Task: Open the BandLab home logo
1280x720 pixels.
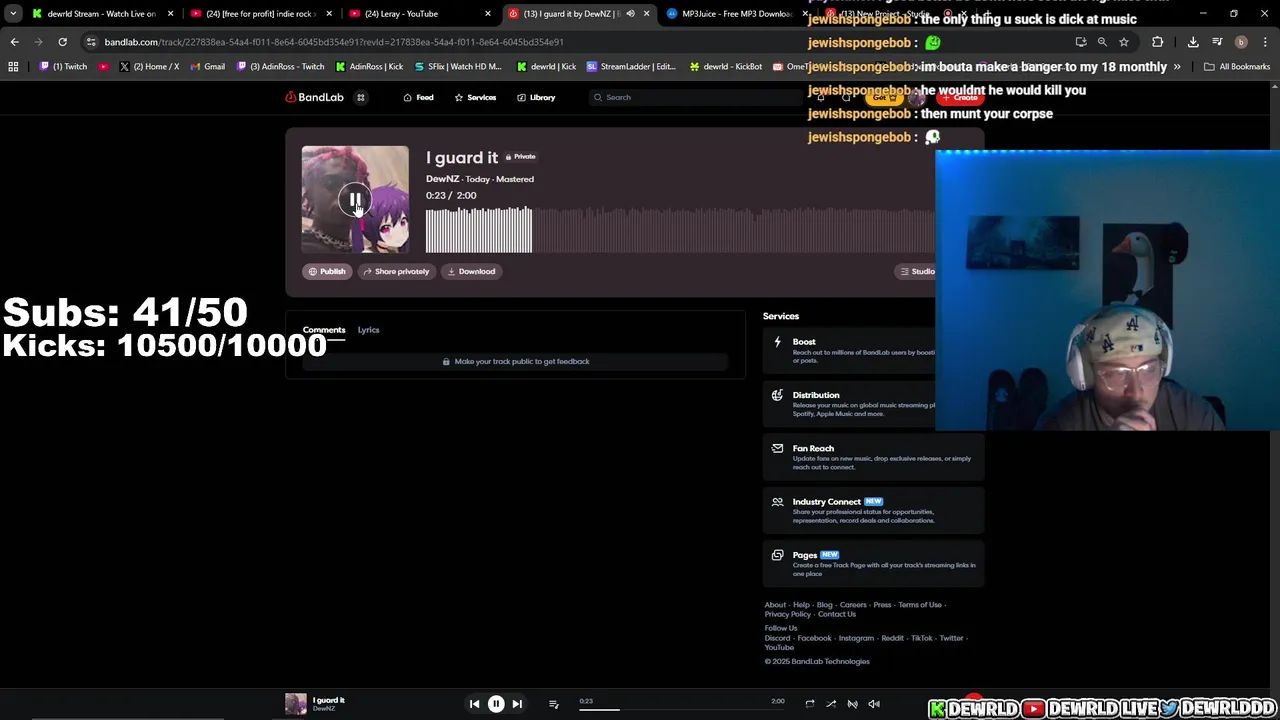Action: (315, 97)
